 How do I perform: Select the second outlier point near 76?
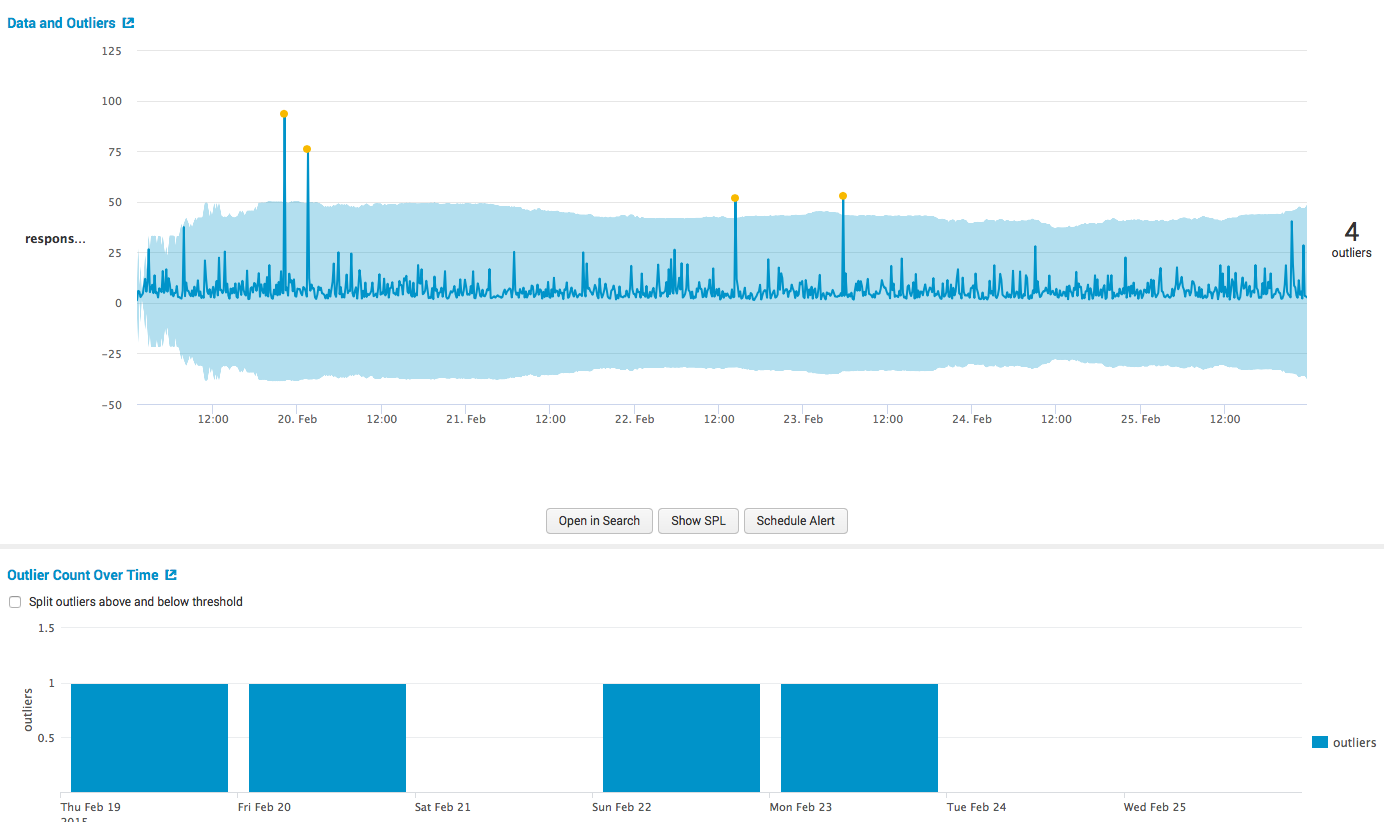[x=307, y=149]
